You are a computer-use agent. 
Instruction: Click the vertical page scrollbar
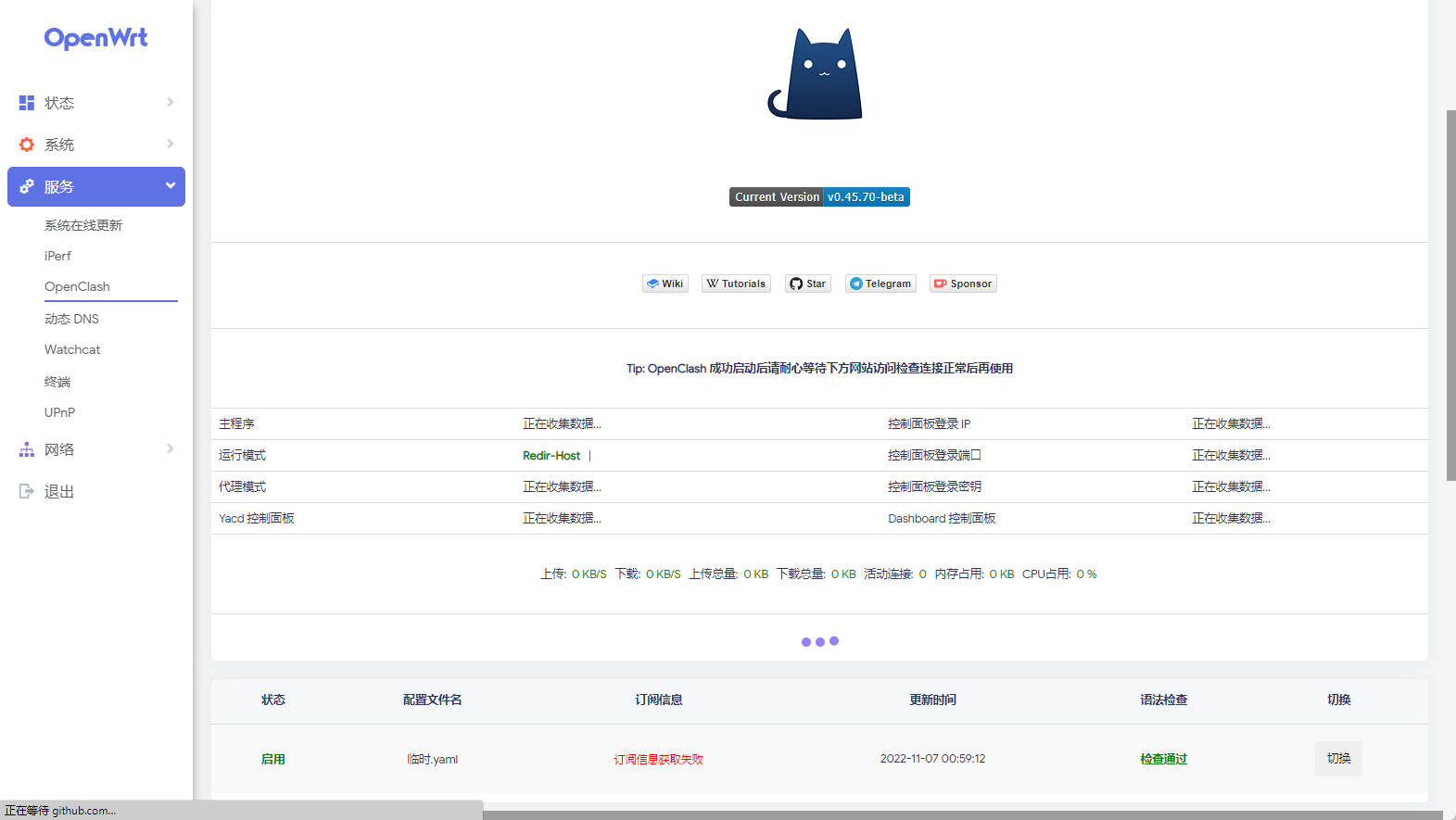tap(1450, 295)
